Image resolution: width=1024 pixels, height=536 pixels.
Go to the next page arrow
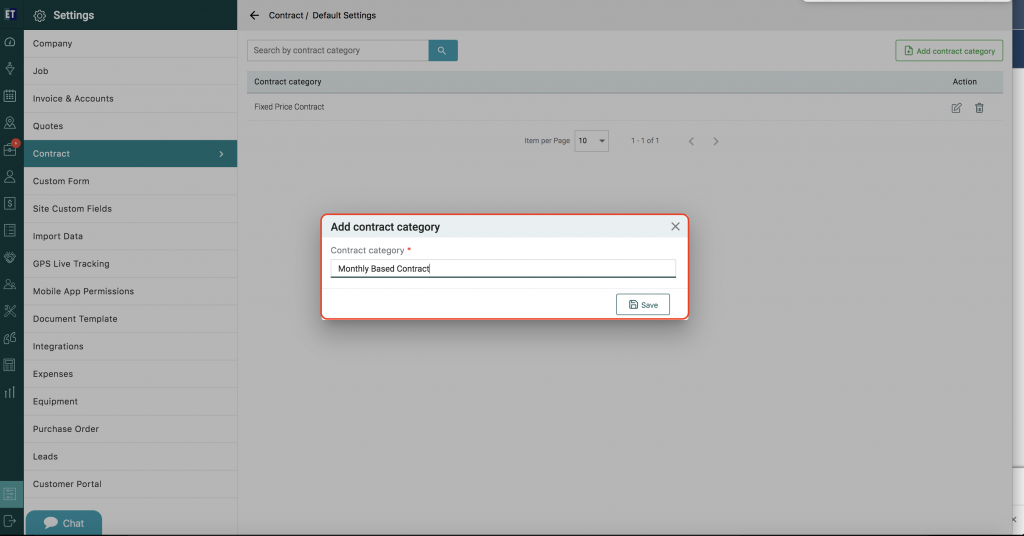pos(716,141)
